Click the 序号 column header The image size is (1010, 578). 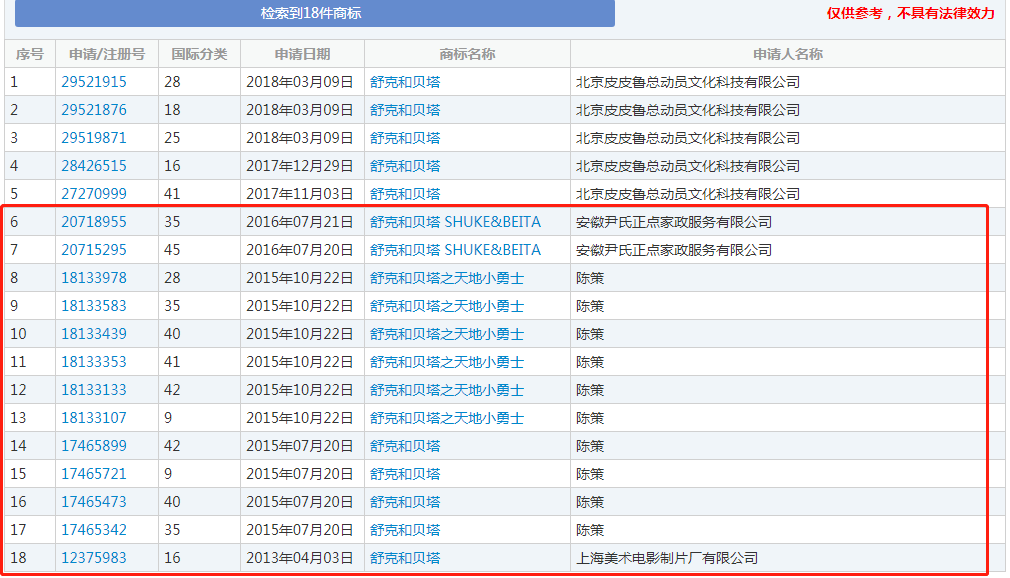30,54
